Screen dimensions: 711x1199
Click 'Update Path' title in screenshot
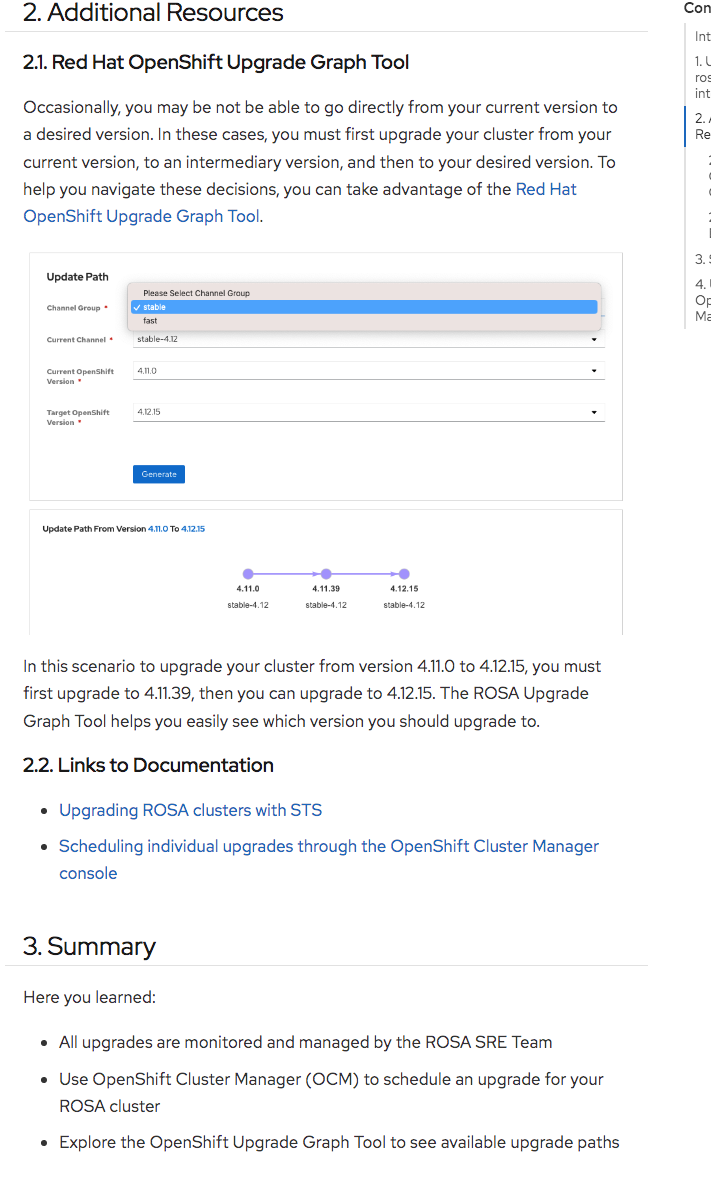pos(77,277)
